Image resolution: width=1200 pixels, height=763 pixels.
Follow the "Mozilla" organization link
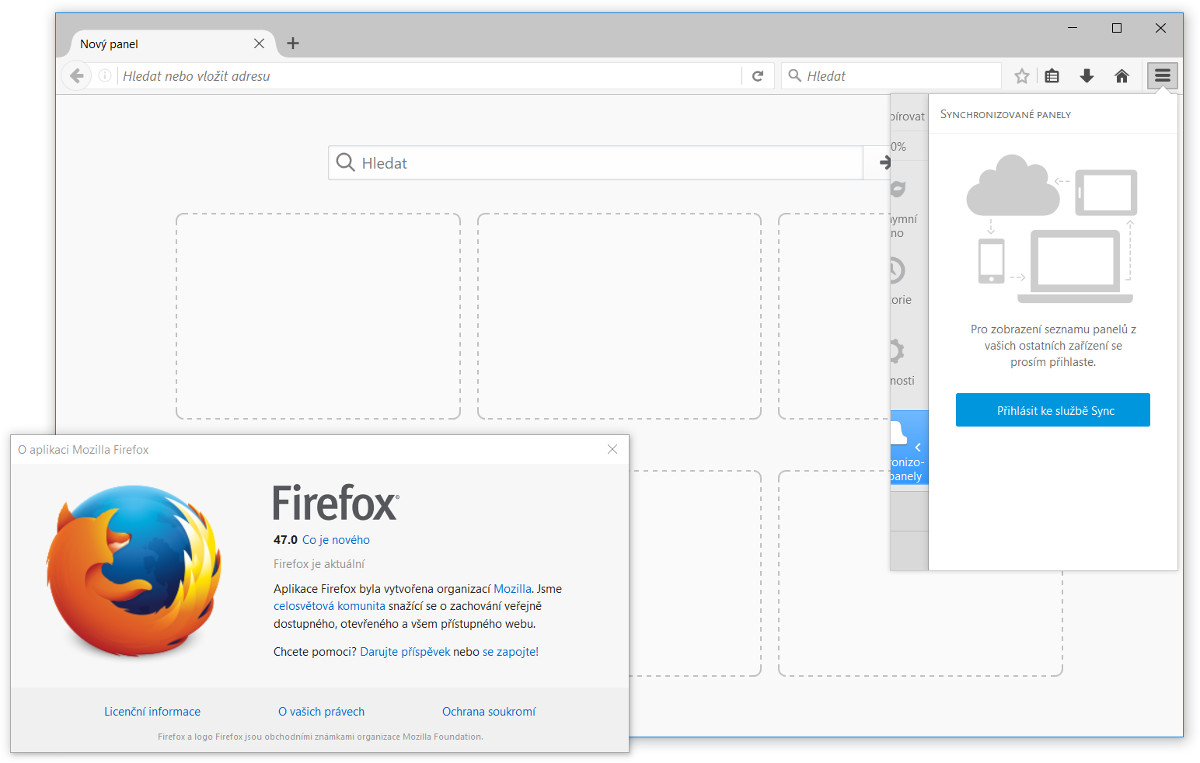pos(513,589)
